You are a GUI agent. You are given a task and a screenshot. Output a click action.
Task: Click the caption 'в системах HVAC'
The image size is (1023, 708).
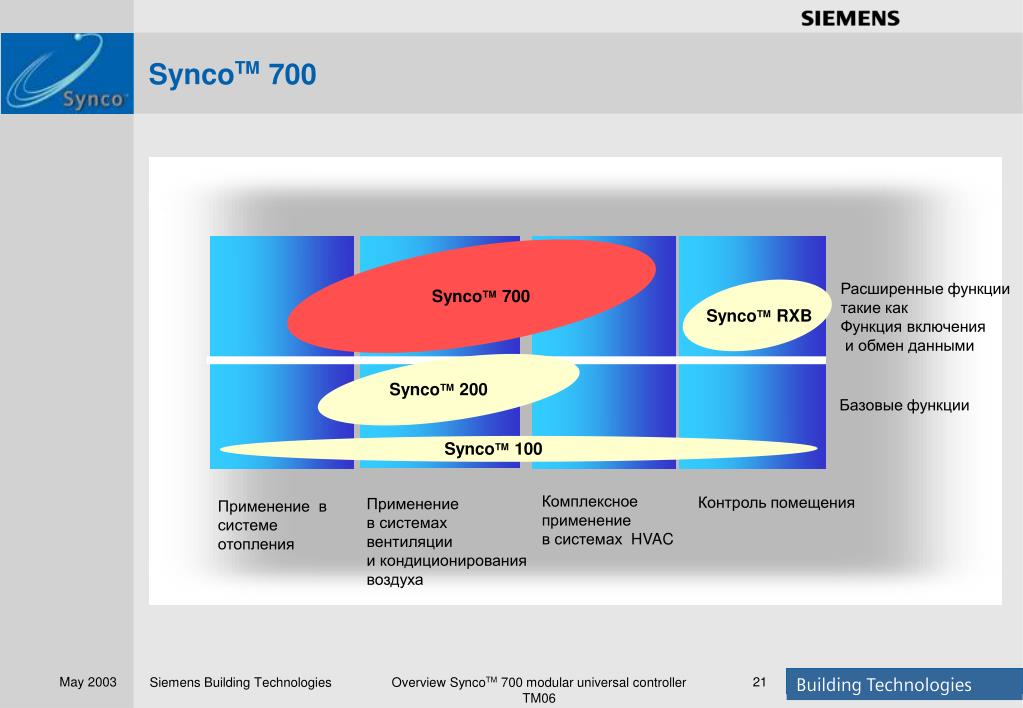tap(607, 539)
